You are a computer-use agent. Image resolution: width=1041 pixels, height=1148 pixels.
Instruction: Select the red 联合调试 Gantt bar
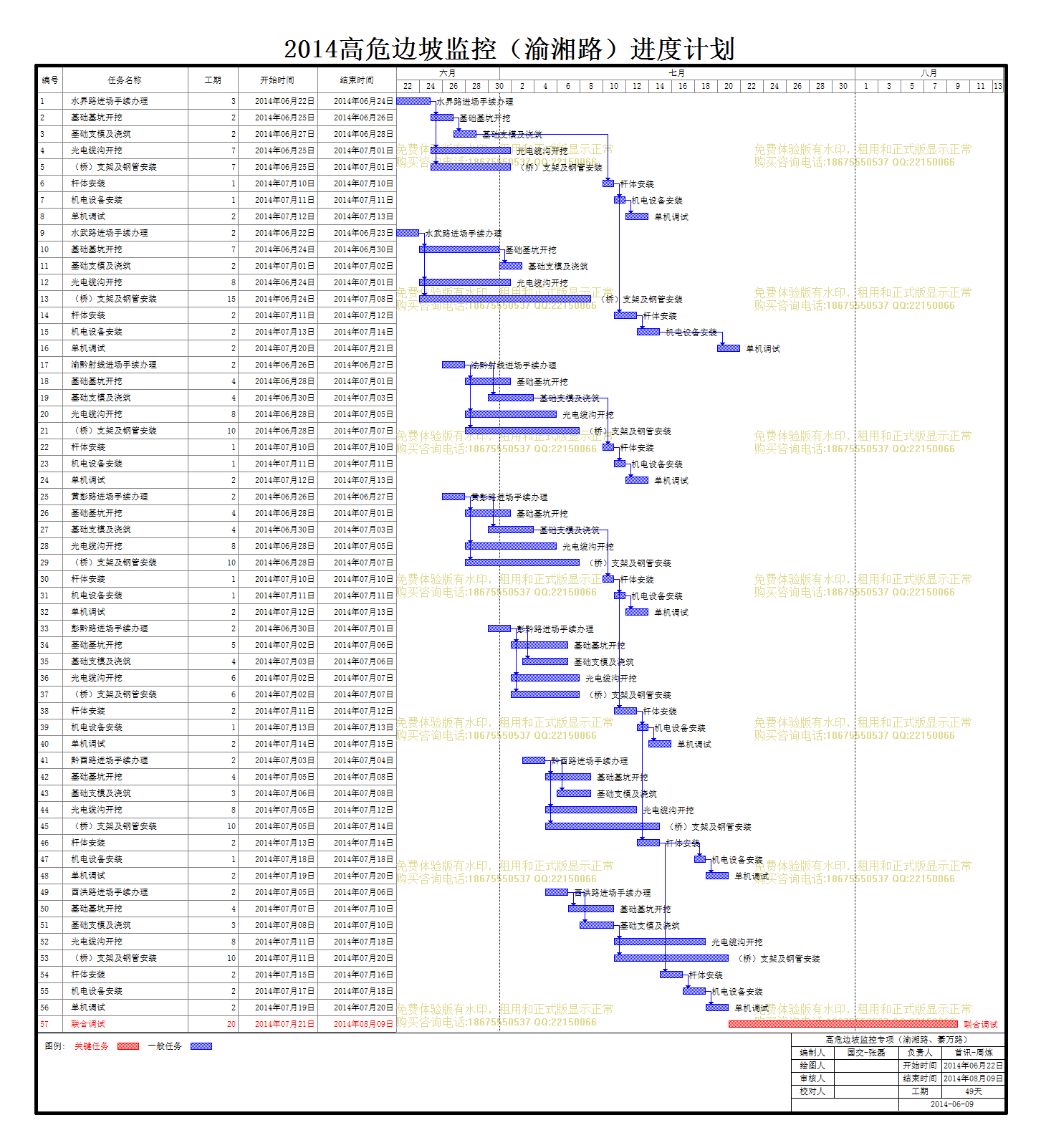[x=843, y=1024]
